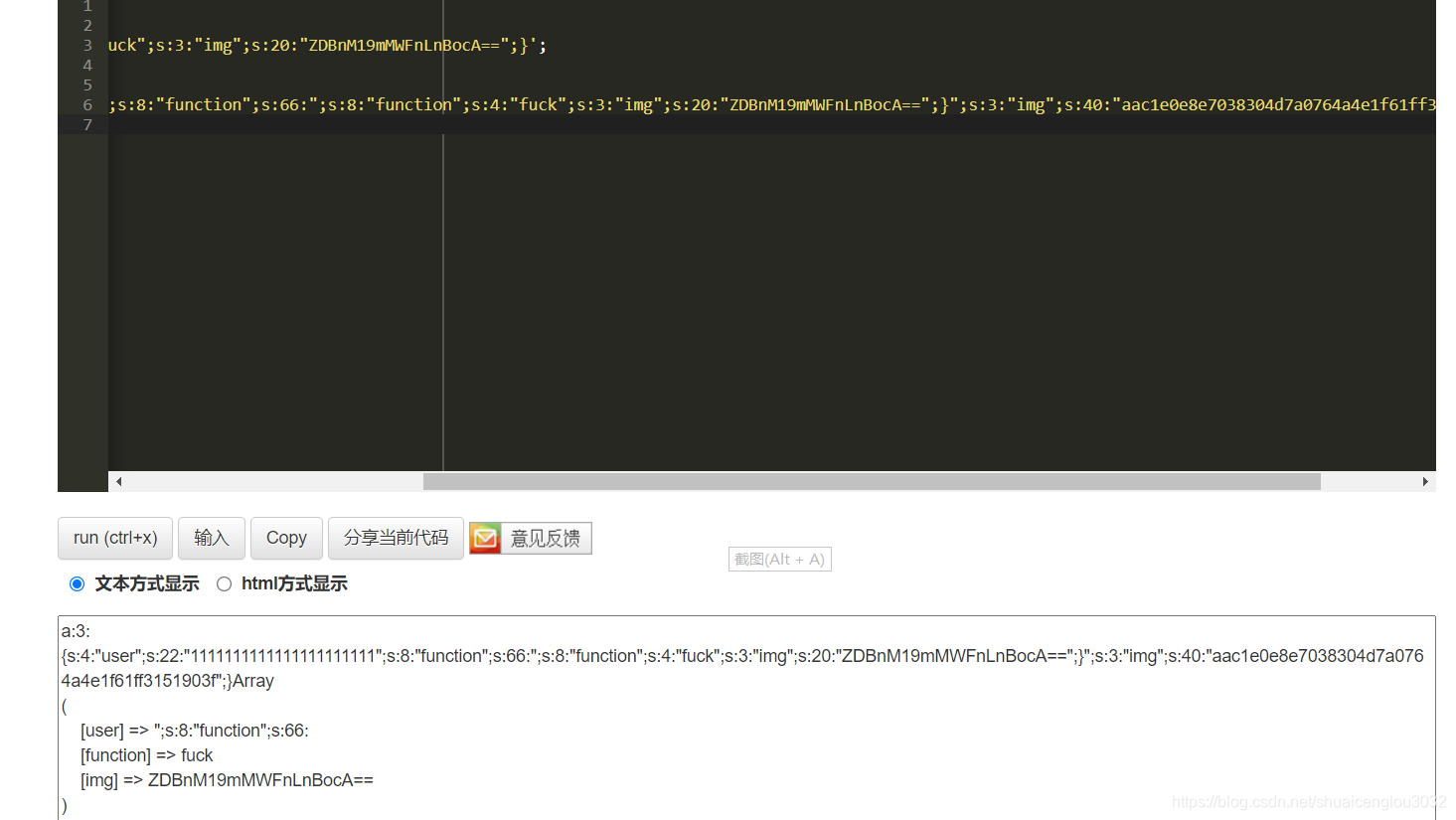Click line number 4 in gutter
Viewport: 1456px width, 820px height.
pyautogui.click(x=87, y=65)
